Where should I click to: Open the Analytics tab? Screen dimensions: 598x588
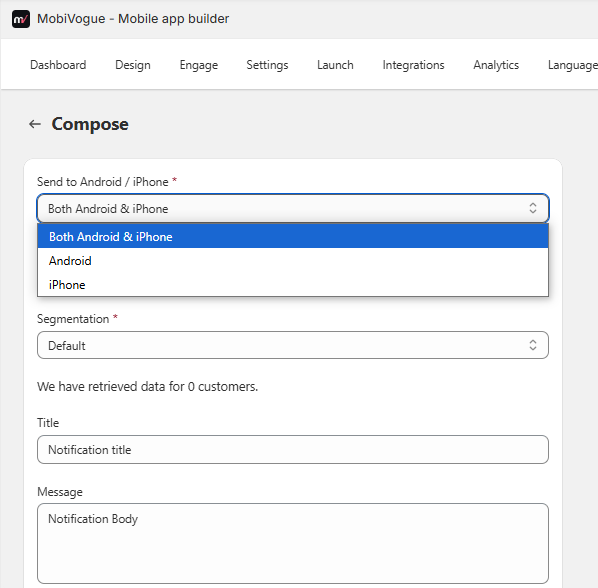[x=496, y=65]
